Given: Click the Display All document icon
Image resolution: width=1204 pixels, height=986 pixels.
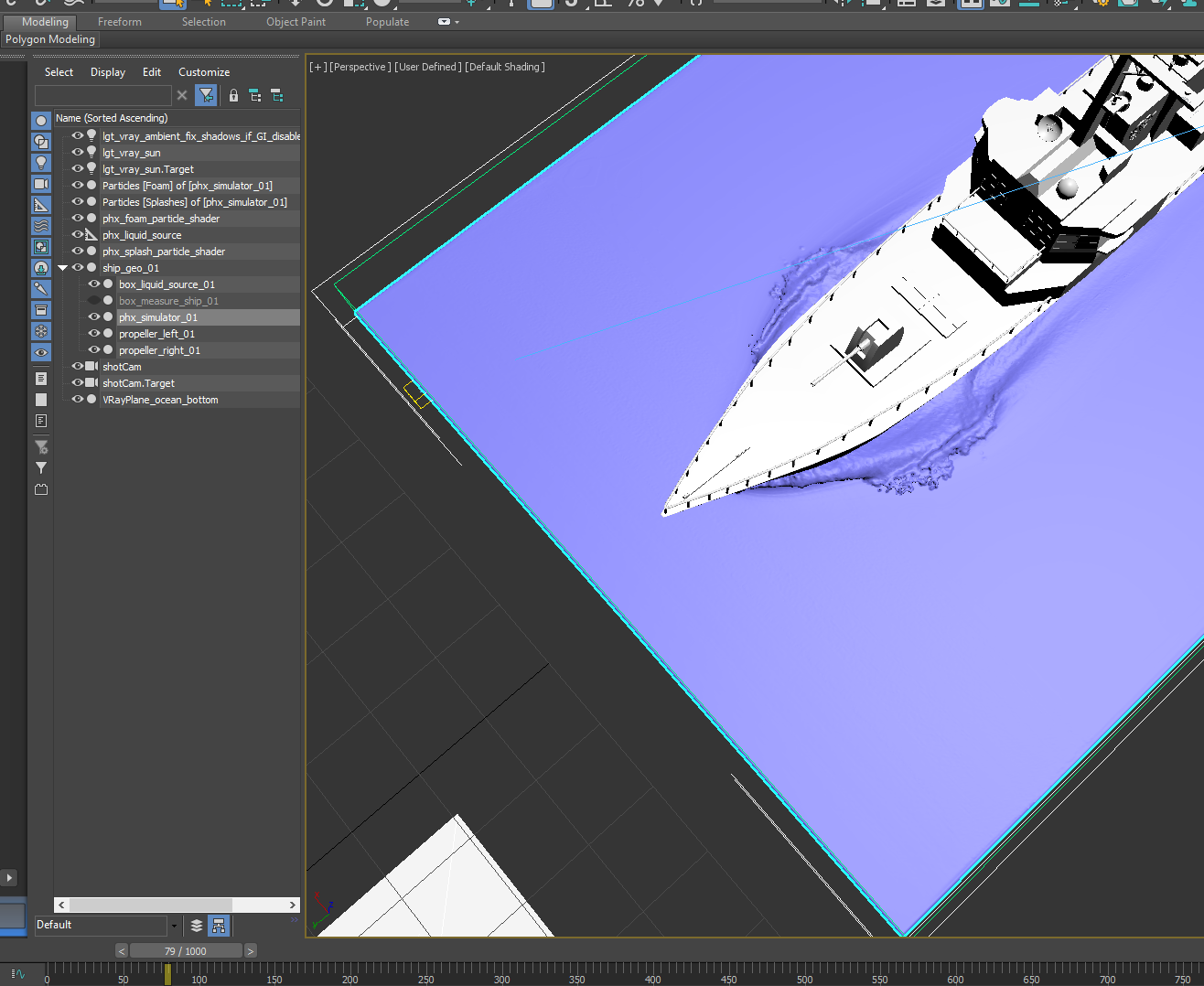Looking at the screenshot, I should [41, 379].
